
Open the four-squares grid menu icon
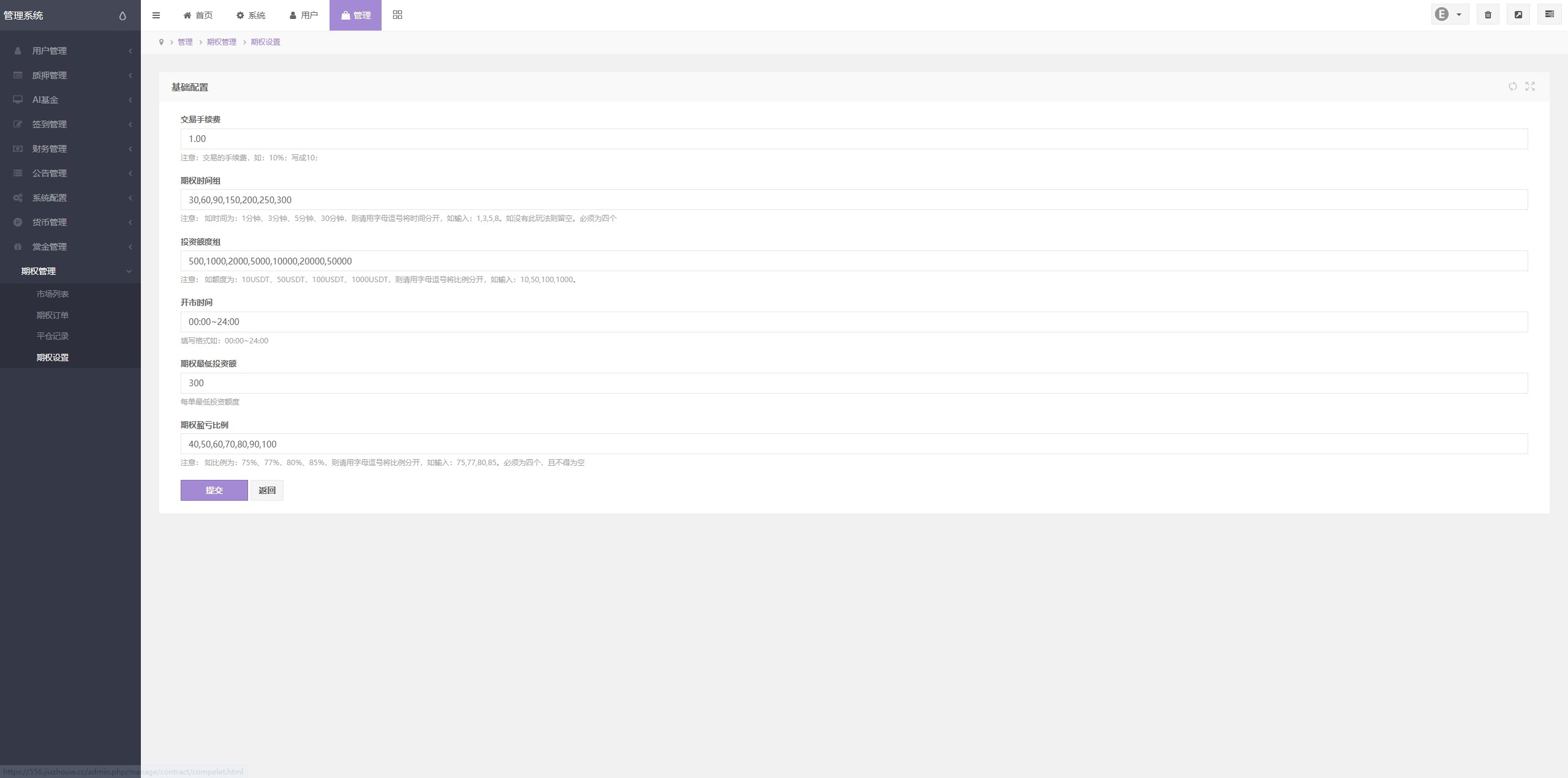point(398,15)
